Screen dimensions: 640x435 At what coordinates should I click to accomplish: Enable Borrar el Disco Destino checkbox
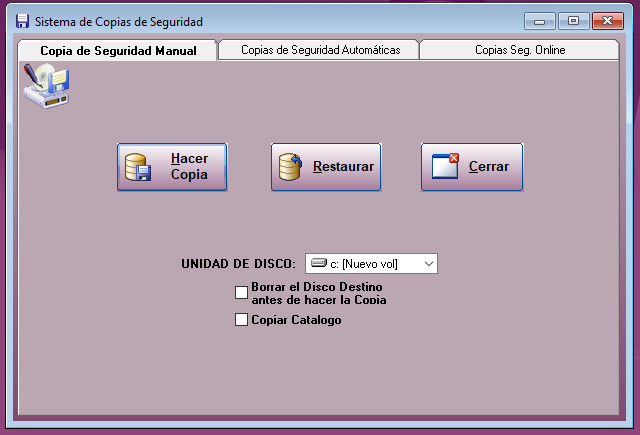(241, 292)
